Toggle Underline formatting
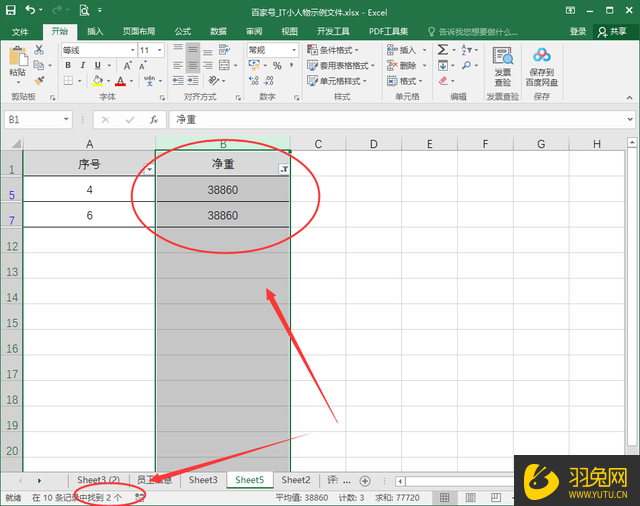Screen dimensions: 640x506 click(98, 65)
